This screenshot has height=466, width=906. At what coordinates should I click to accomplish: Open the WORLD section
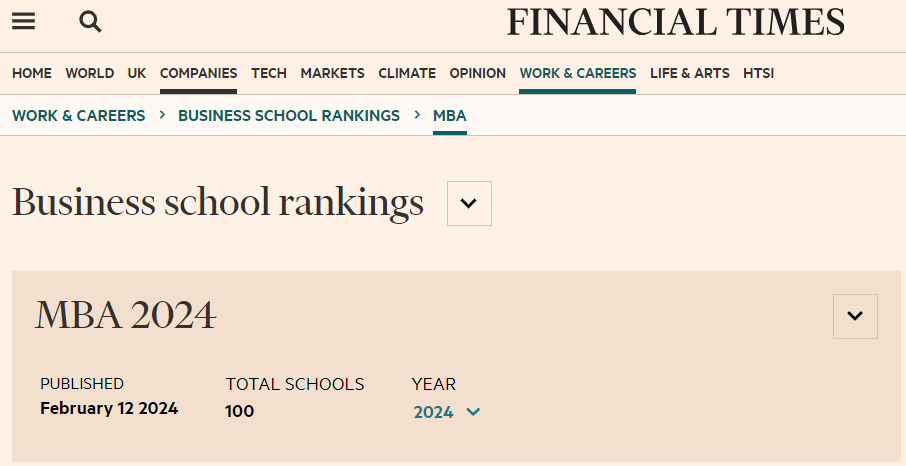click(90, 73)
